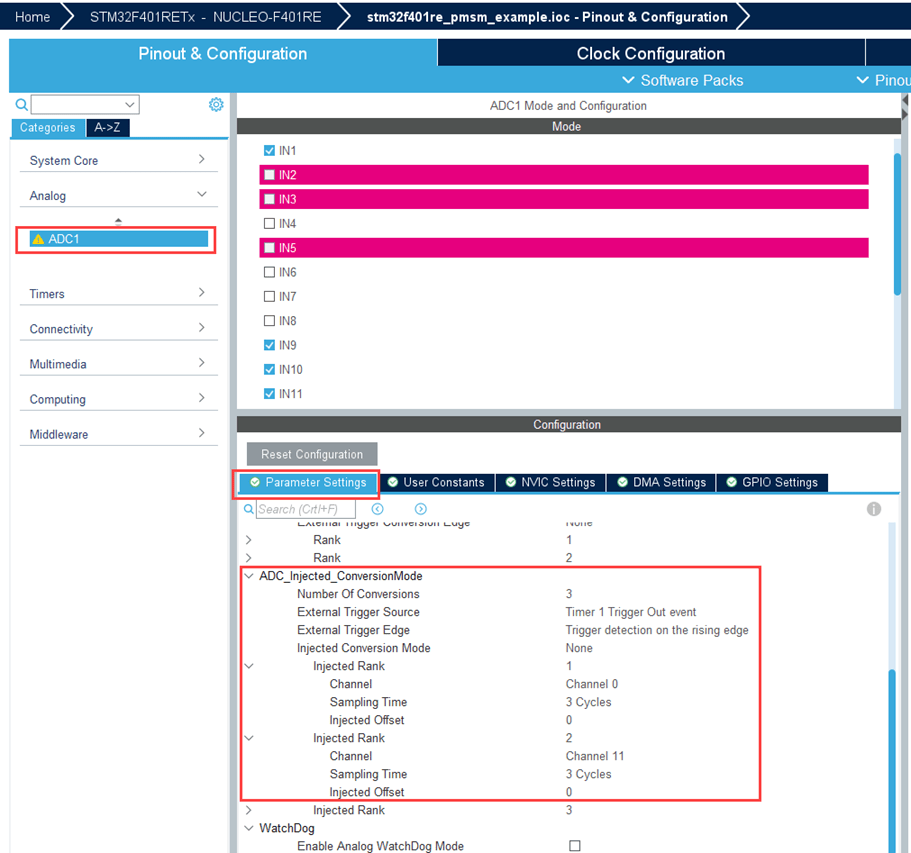This screenshot has height=853, width=911.
Task: Select ADC1 with the warning icon
Action: [115, 239]
